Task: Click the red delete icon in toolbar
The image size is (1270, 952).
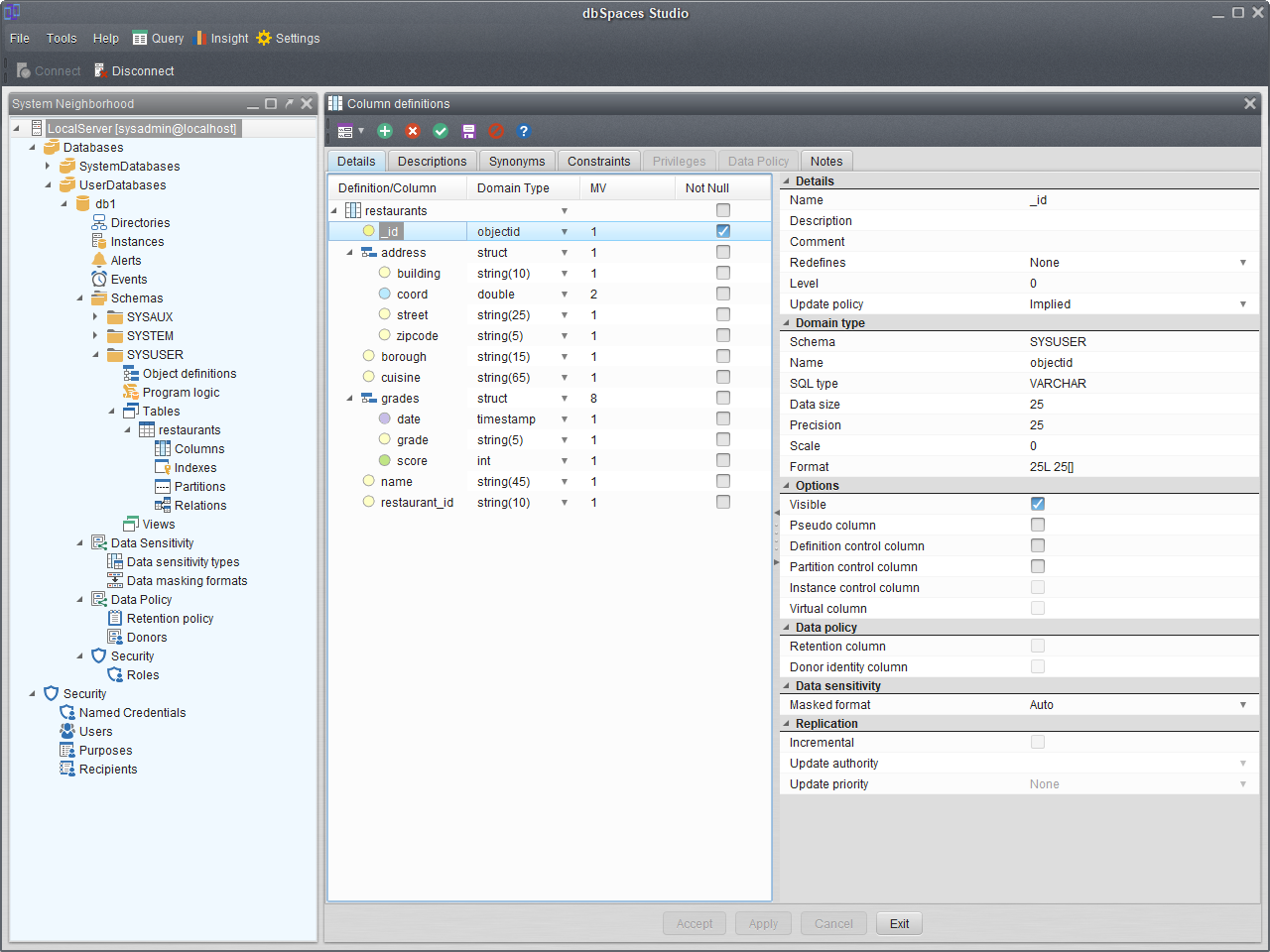Action: [413, 131]
